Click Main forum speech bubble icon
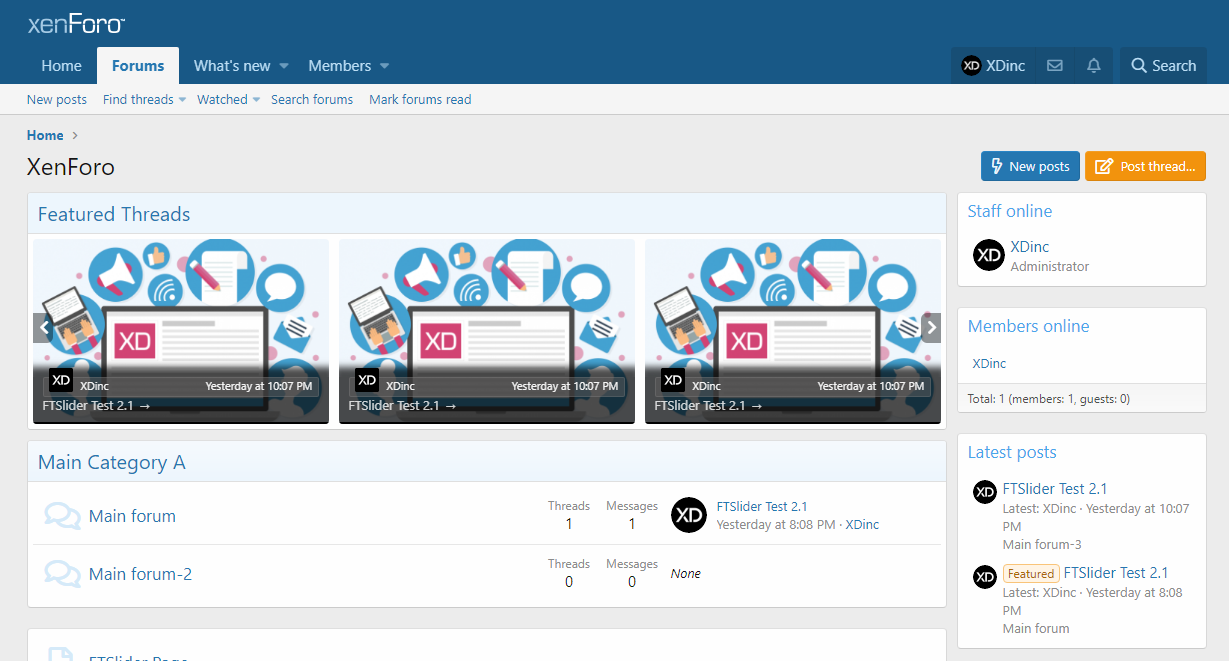The image size is (1229, 661). (x=63, y=516)
